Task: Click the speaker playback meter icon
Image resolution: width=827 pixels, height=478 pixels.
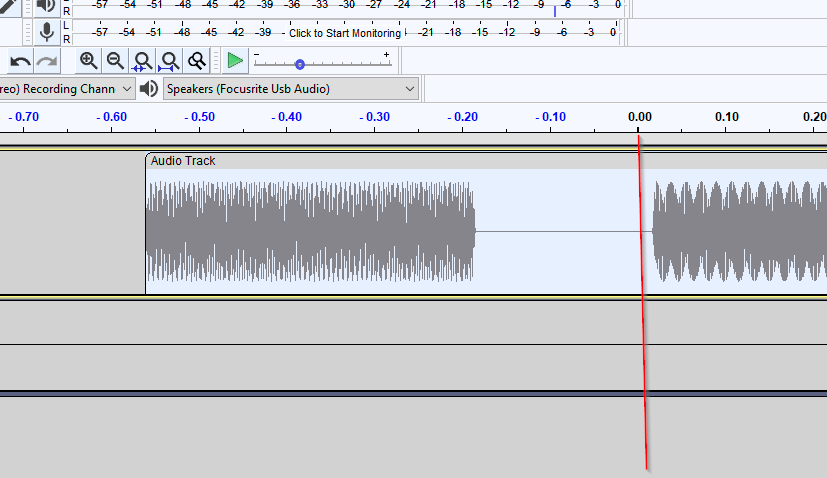Action: coord(47,6)
